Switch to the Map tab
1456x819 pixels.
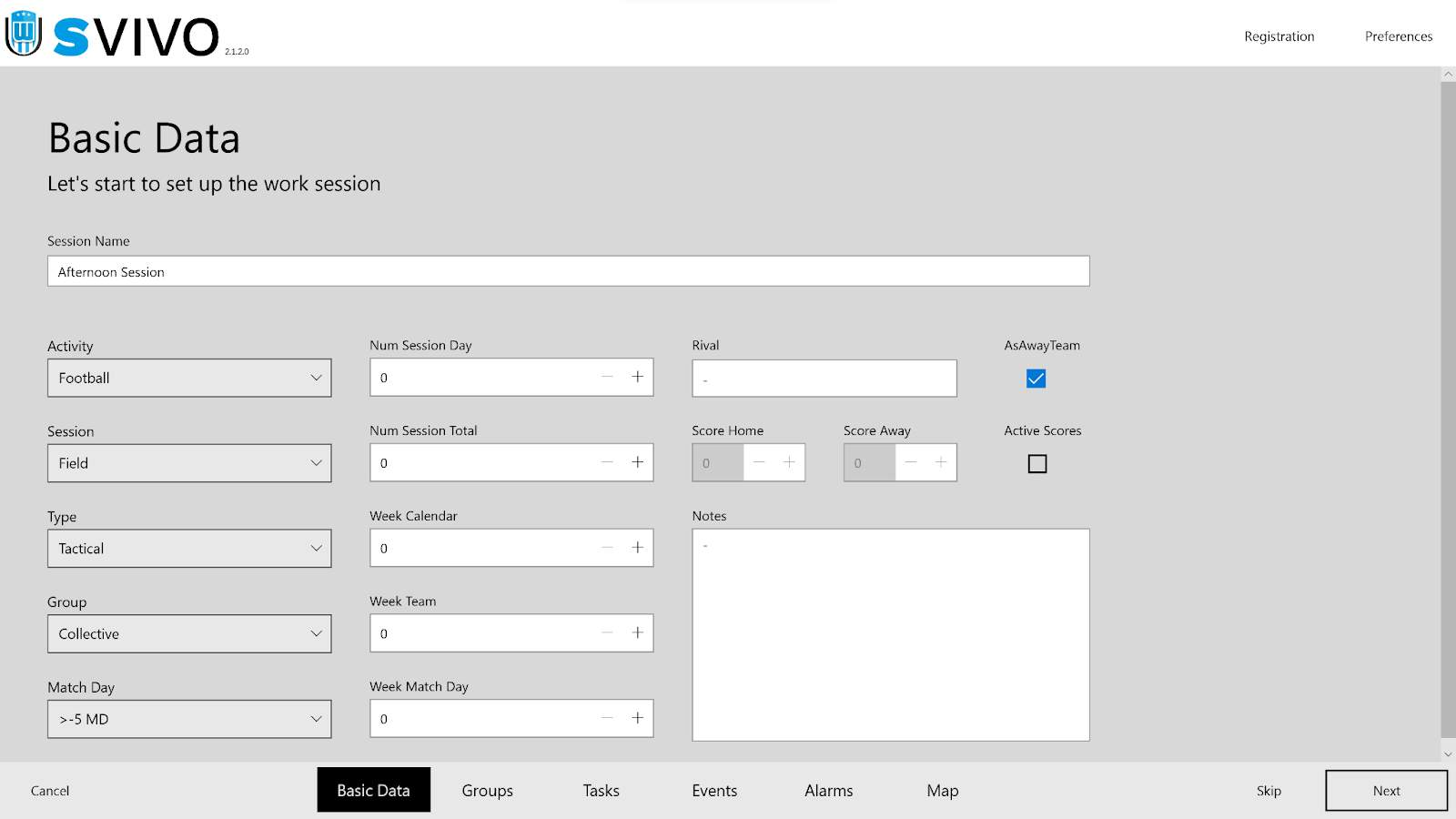coord(943,791)
